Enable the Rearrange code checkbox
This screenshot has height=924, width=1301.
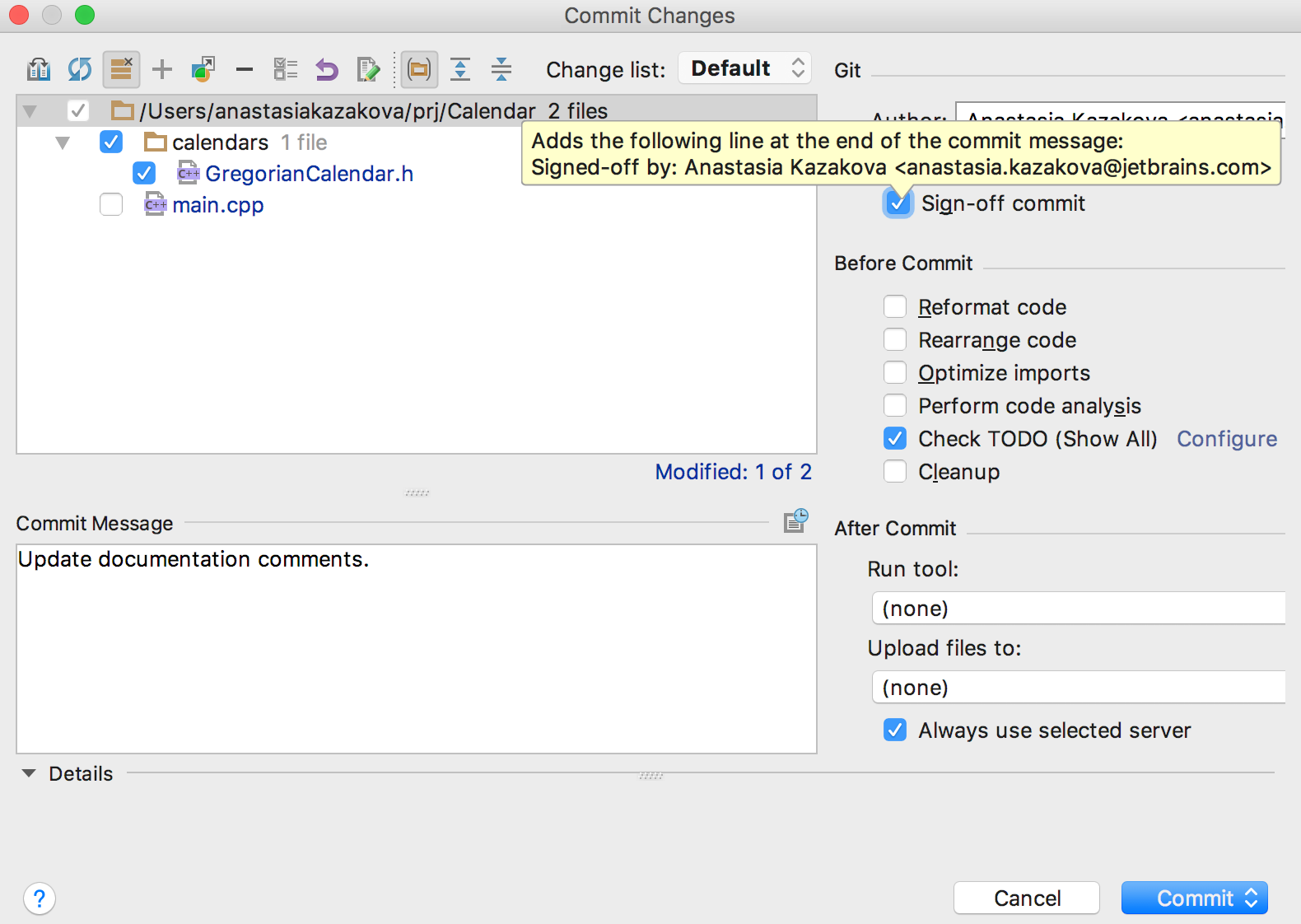(x=895, y=339)
